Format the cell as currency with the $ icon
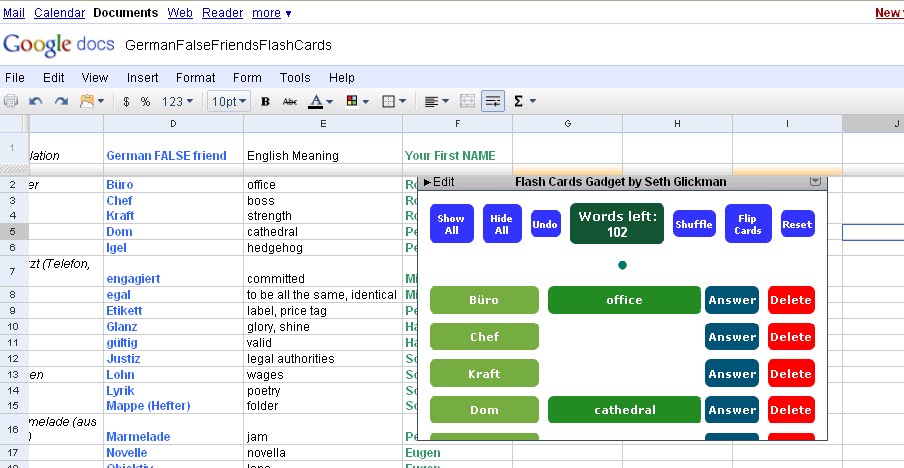The width and height of the screenshot is (904, 468). point(126,101)
